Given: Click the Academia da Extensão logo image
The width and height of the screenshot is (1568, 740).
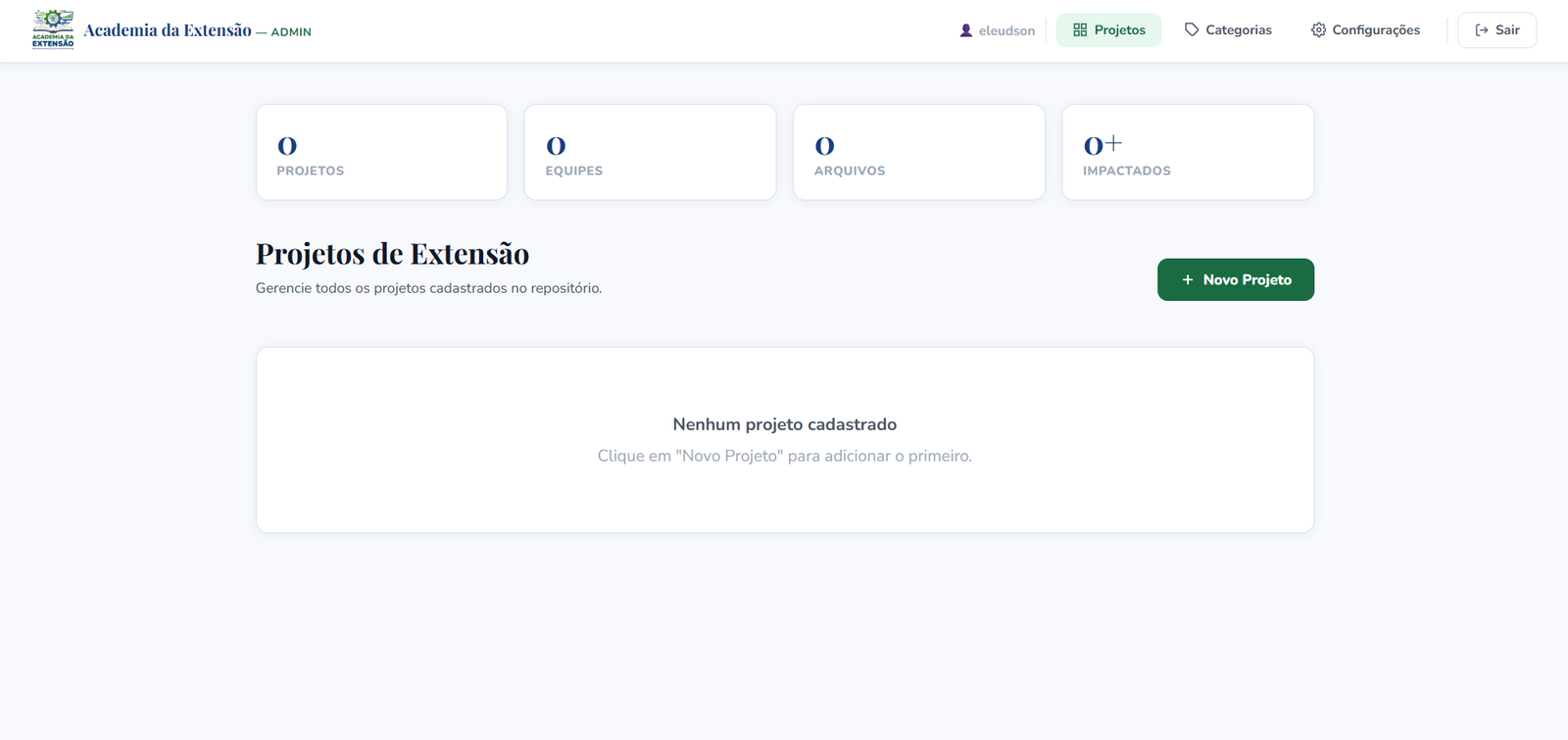Looking at the screenshot, I should click(53, 29).
